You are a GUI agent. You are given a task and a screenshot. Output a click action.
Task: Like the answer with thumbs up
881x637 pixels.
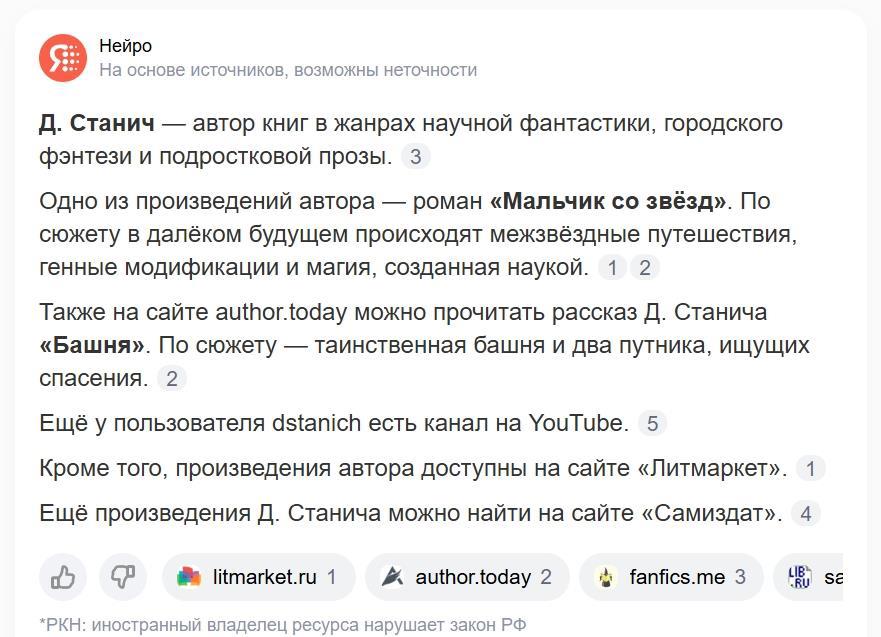pos(63,577)
